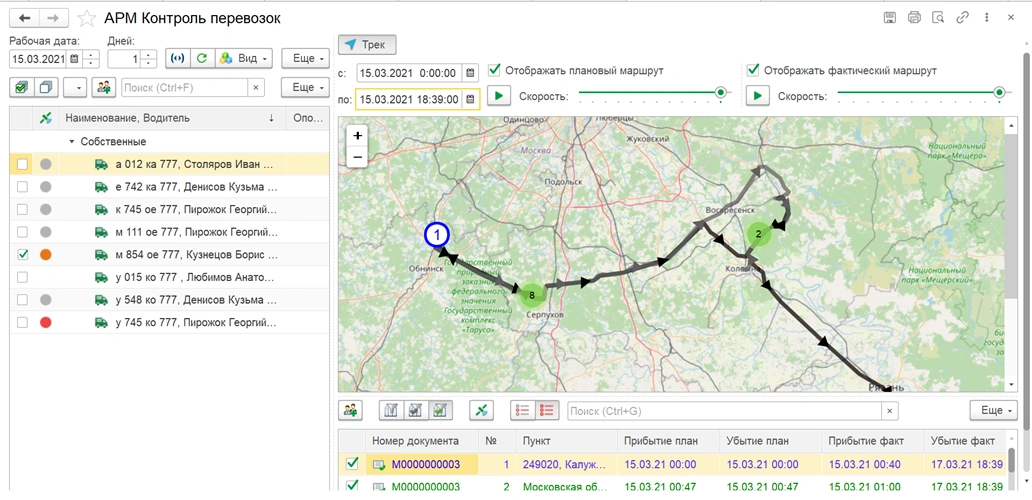The image size is (1032, 500).
Task: Open Еще dropdown beside the bottom search
Action: [x=993, y=411]
